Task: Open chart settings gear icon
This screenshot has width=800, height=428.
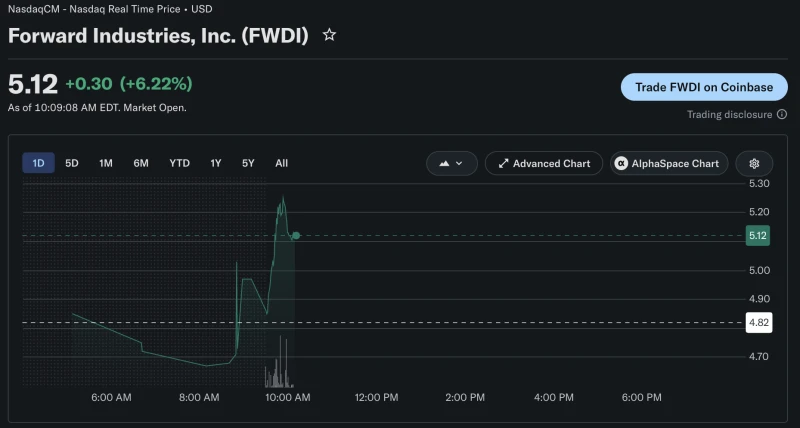Action: tap(754, 163)
